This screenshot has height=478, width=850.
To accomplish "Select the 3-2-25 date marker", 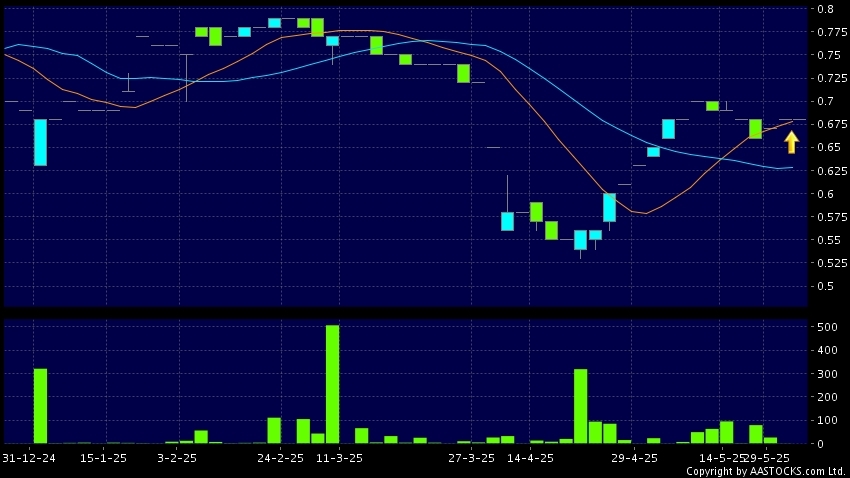I will (177, 458).
